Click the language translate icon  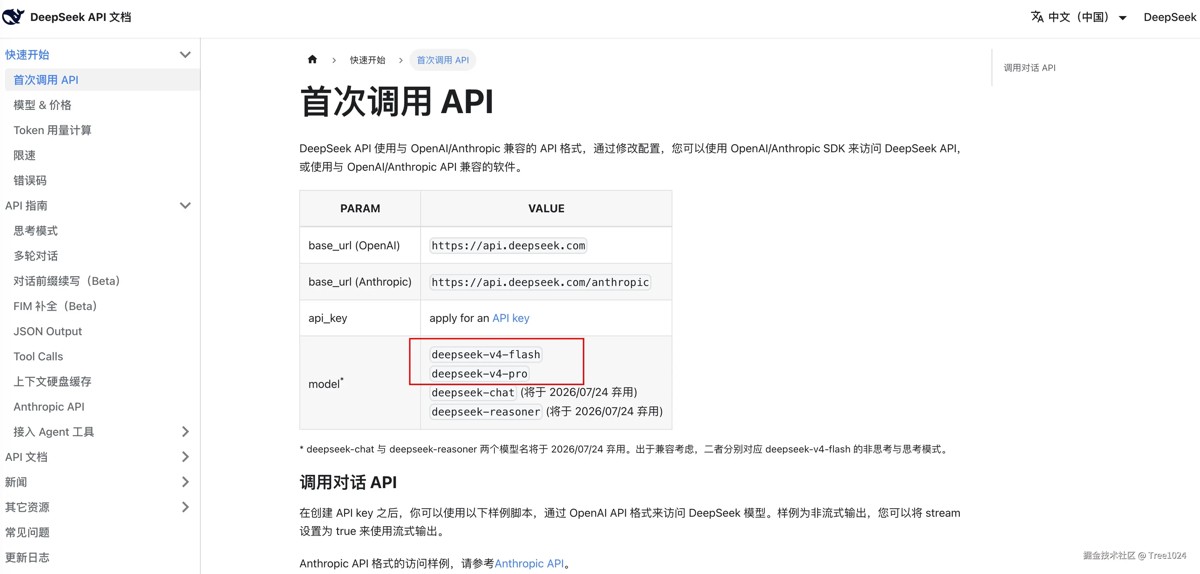tap(1037, 17)
